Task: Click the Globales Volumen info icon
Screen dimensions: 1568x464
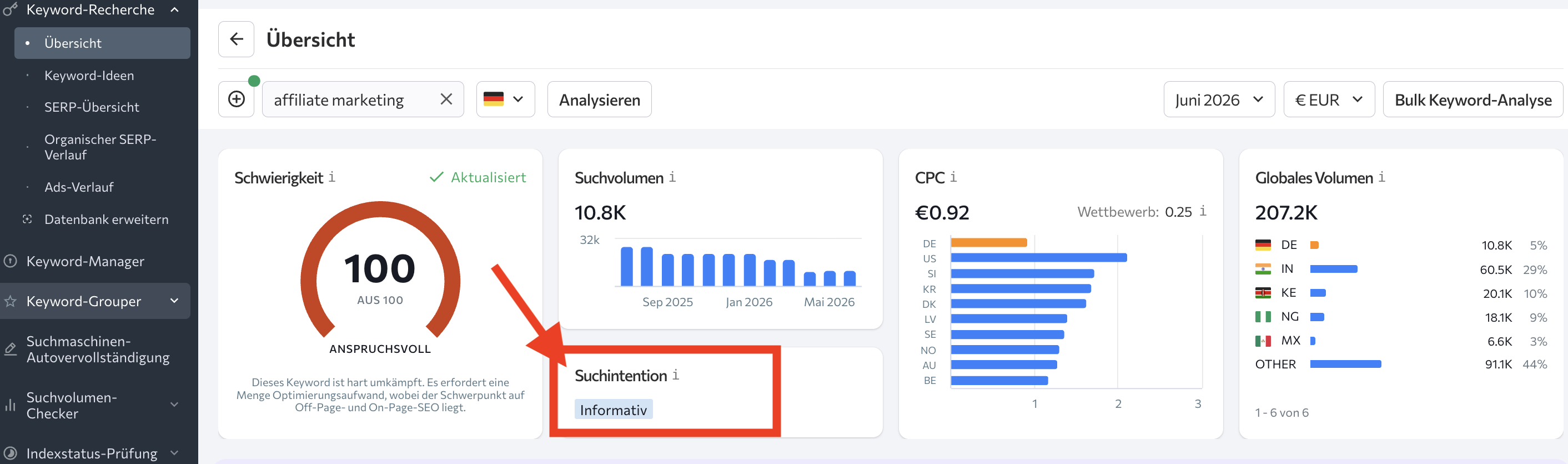Action: 1382,177
